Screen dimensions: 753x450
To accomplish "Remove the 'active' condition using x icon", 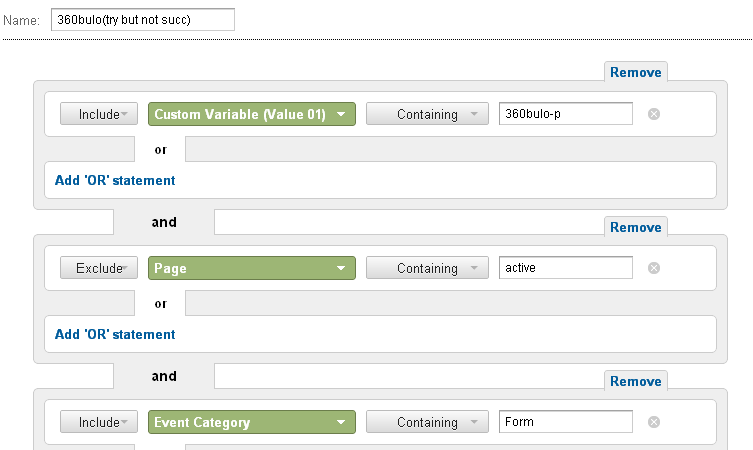I will coord(654,268).
